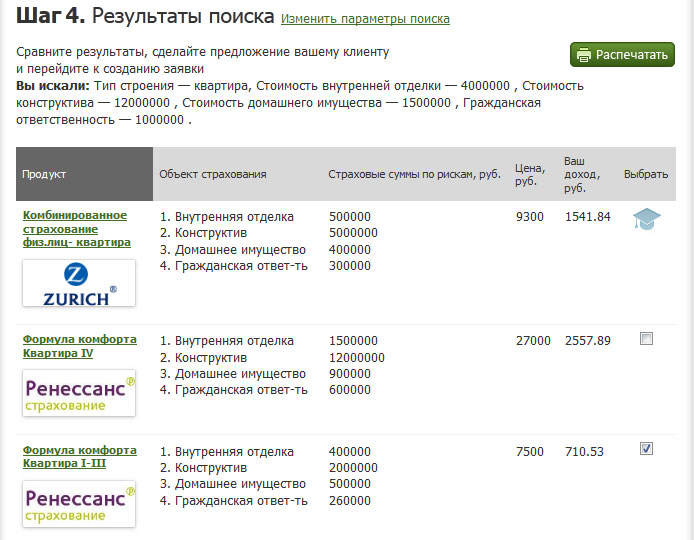Open Формула комфорта Квартира IV product link
694x540 pixels.
tap(79, 345)
